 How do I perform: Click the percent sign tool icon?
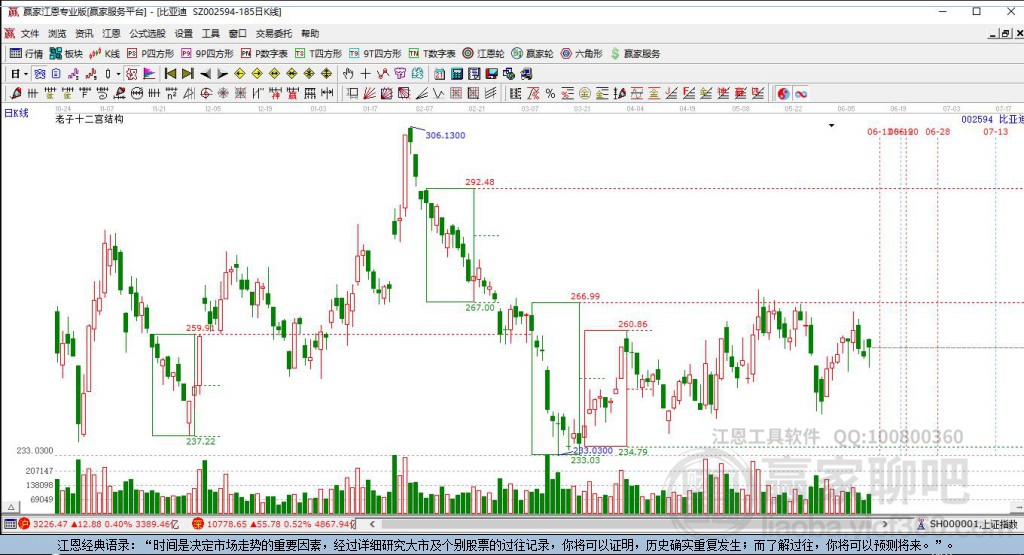click(x=551, y=93)
